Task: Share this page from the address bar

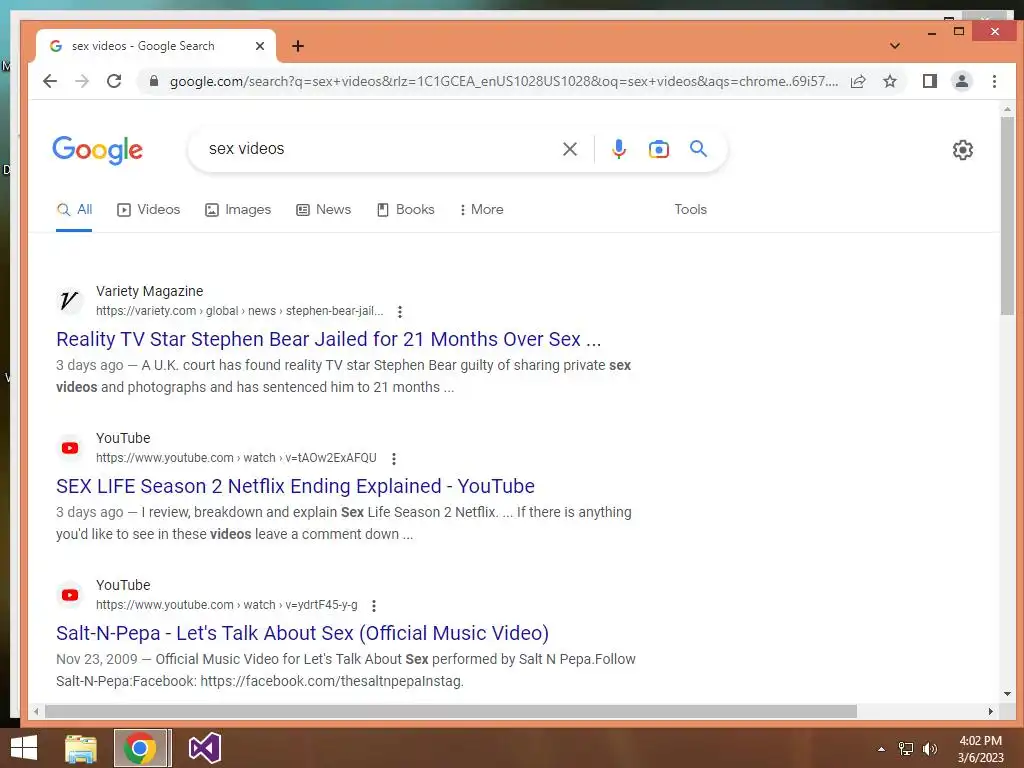Action: [x=858, y=81]
